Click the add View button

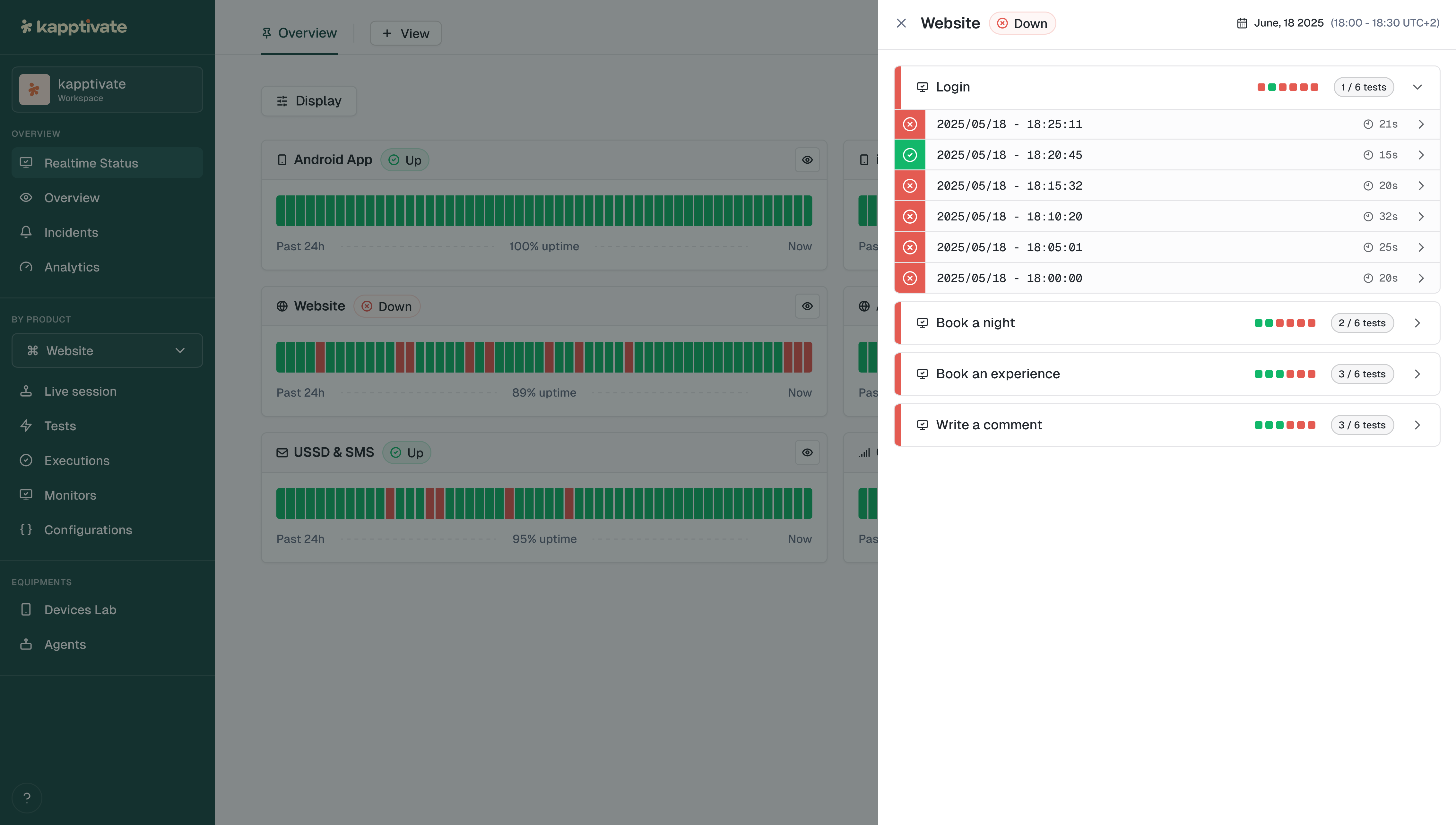pyautogui.click(x=405, y=33)
